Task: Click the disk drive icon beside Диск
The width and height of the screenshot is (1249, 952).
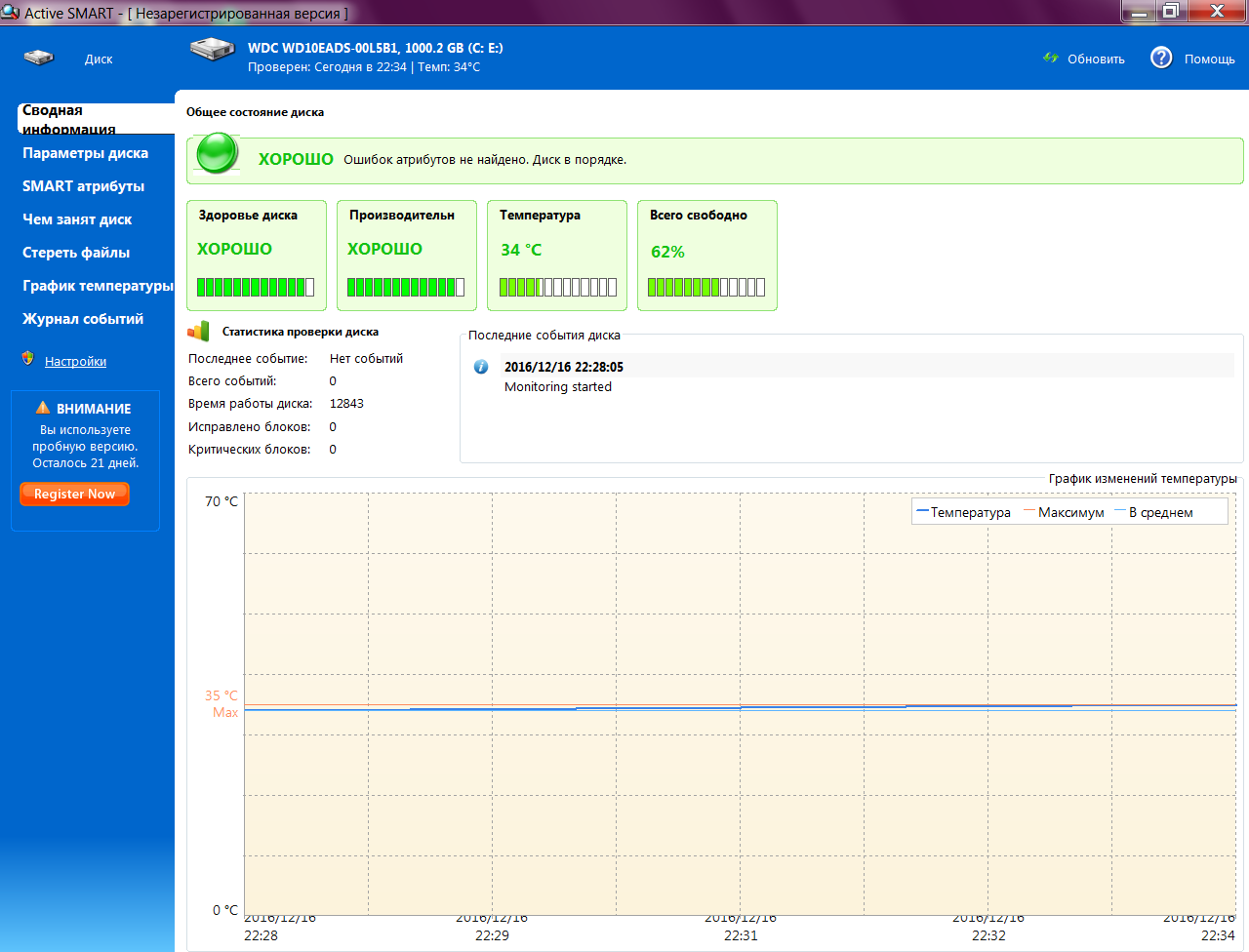Action: coord(39,59)
